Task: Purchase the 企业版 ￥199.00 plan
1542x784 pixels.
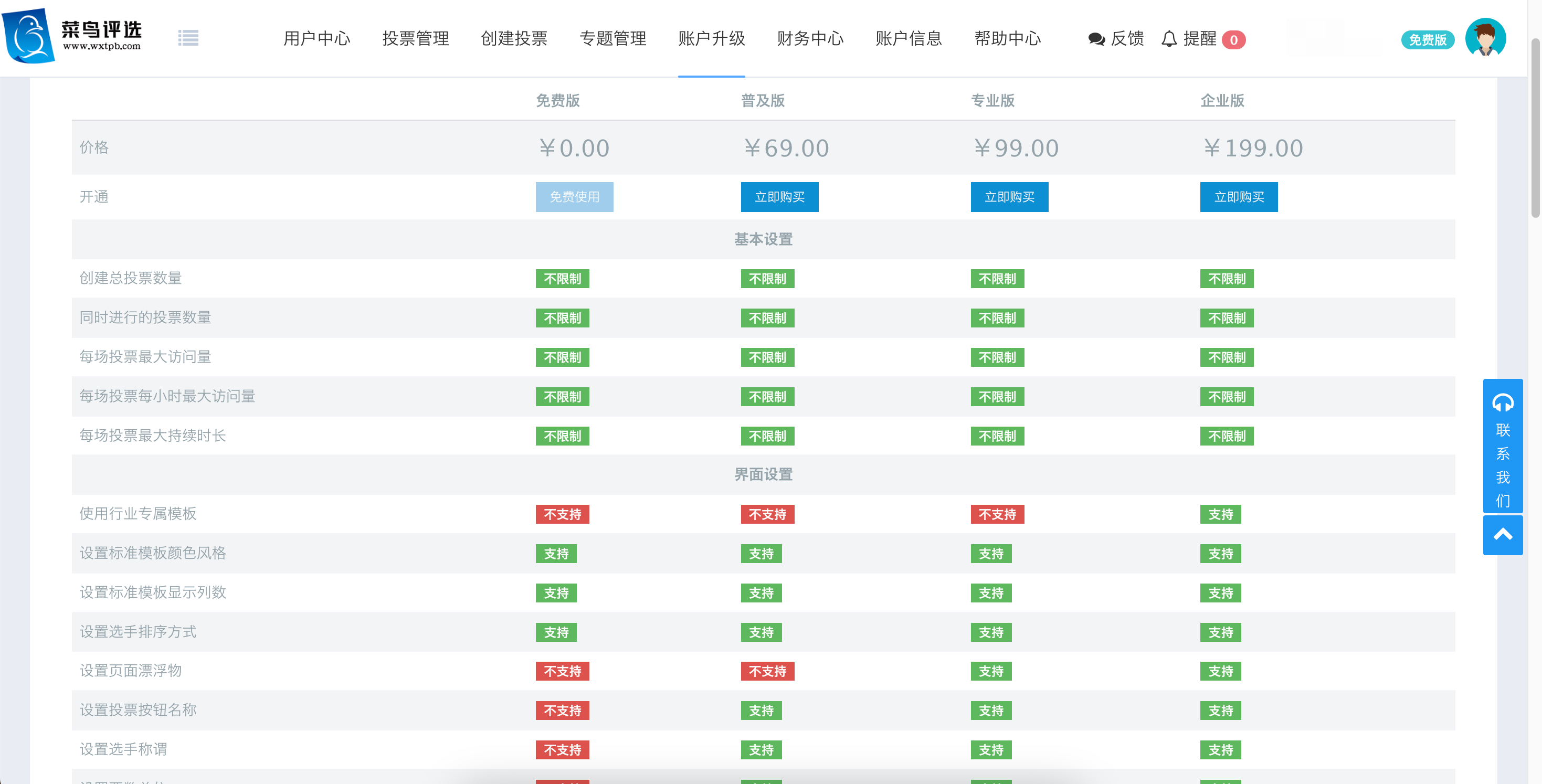Action: (x=1239, y=197)
